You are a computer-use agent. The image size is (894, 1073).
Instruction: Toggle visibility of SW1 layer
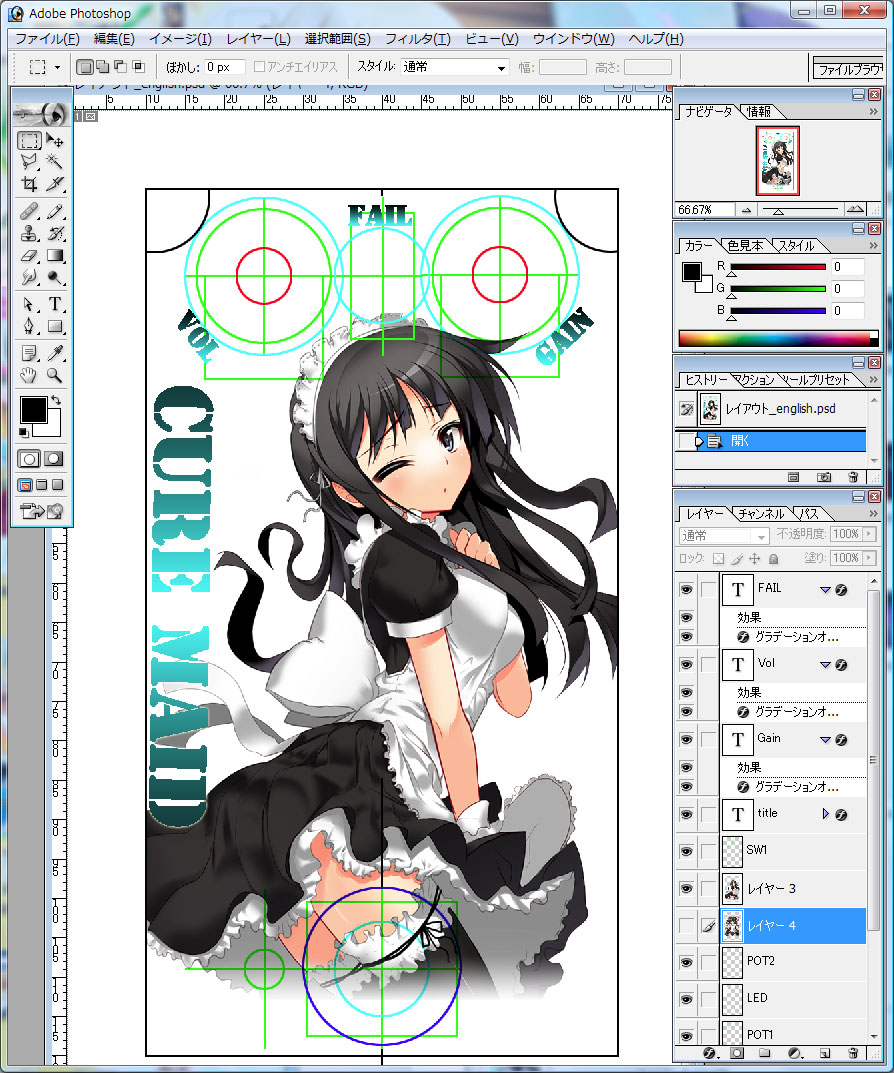pyautogui.click(x=687, y=851)
